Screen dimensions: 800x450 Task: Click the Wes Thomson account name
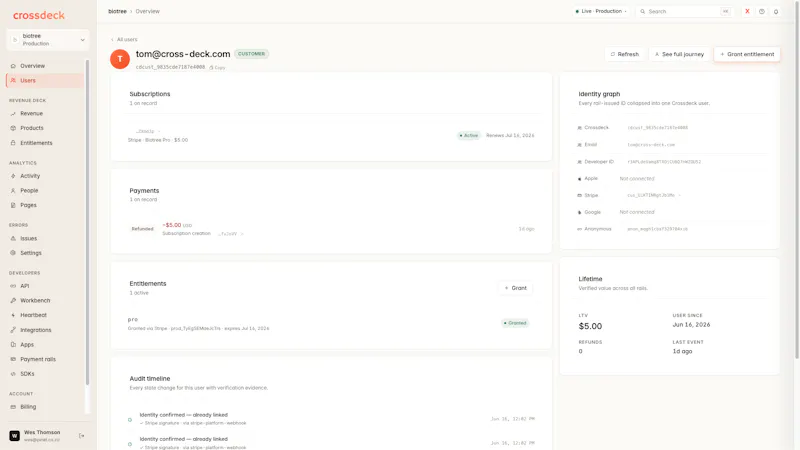point(42,432)
